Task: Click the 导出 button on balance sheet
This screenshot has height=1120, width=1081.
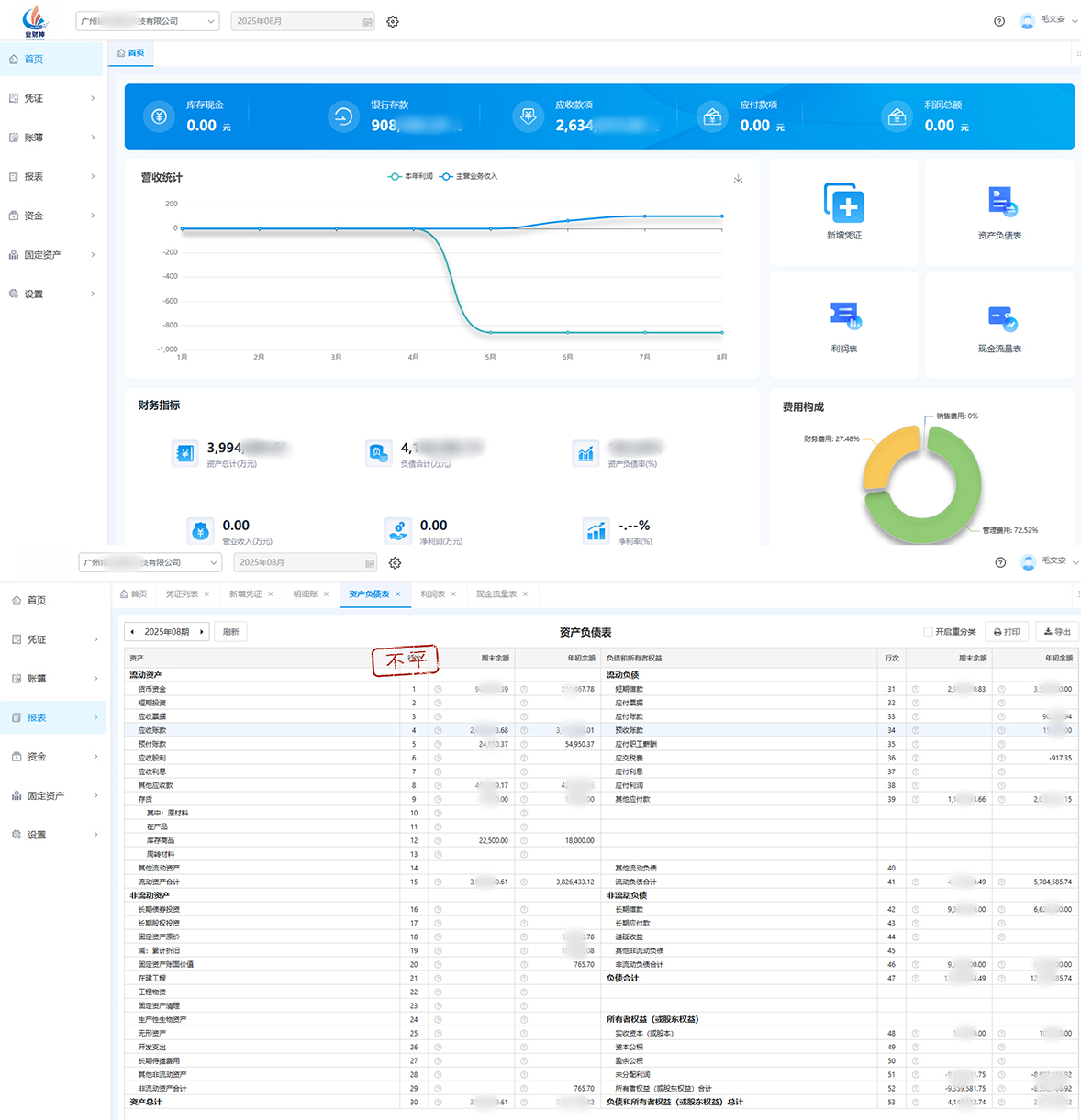Action: tap(1057, 632)
